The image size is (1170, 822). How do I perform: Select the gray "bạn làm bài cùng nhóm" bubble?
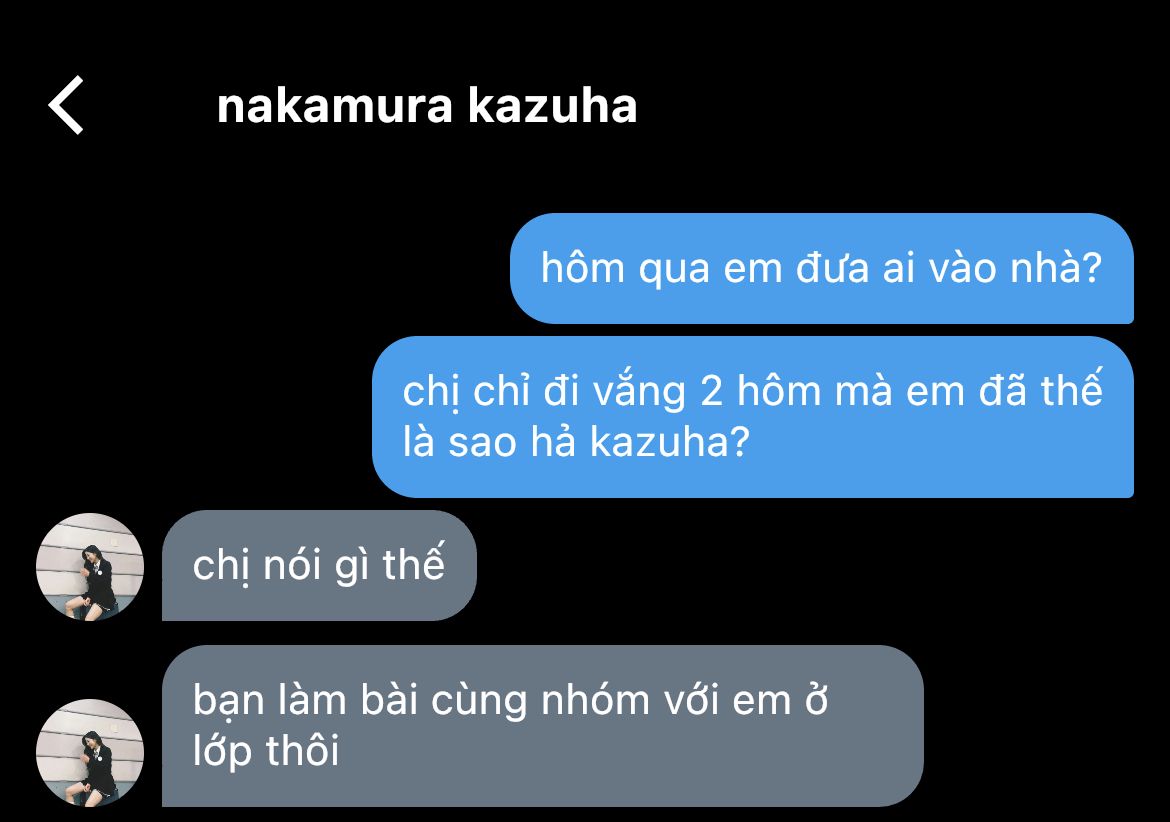click(x=542, y=726)
